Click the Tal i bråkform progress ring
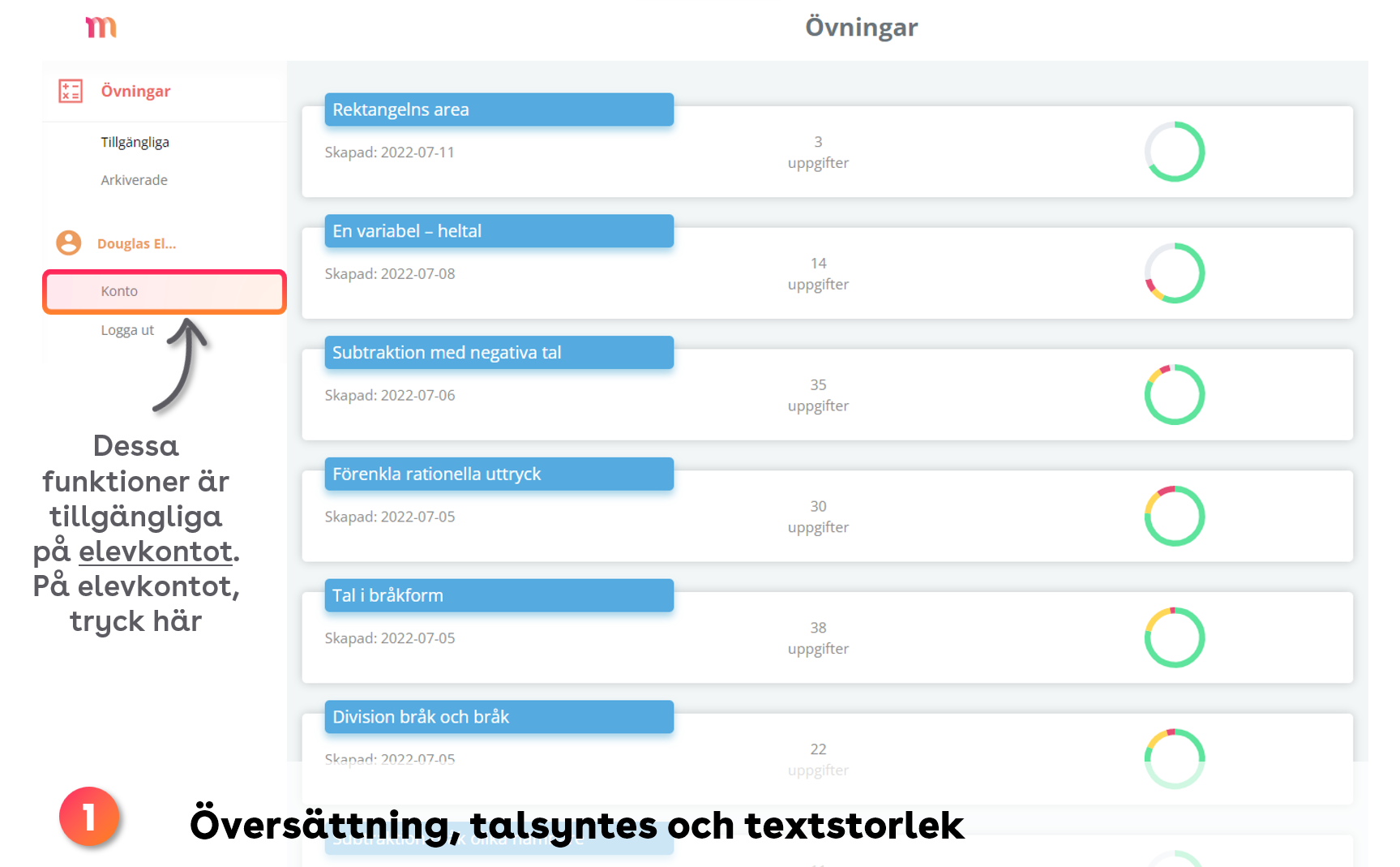The height and width of the screenshot is (867, 1400). point(1174,638)
